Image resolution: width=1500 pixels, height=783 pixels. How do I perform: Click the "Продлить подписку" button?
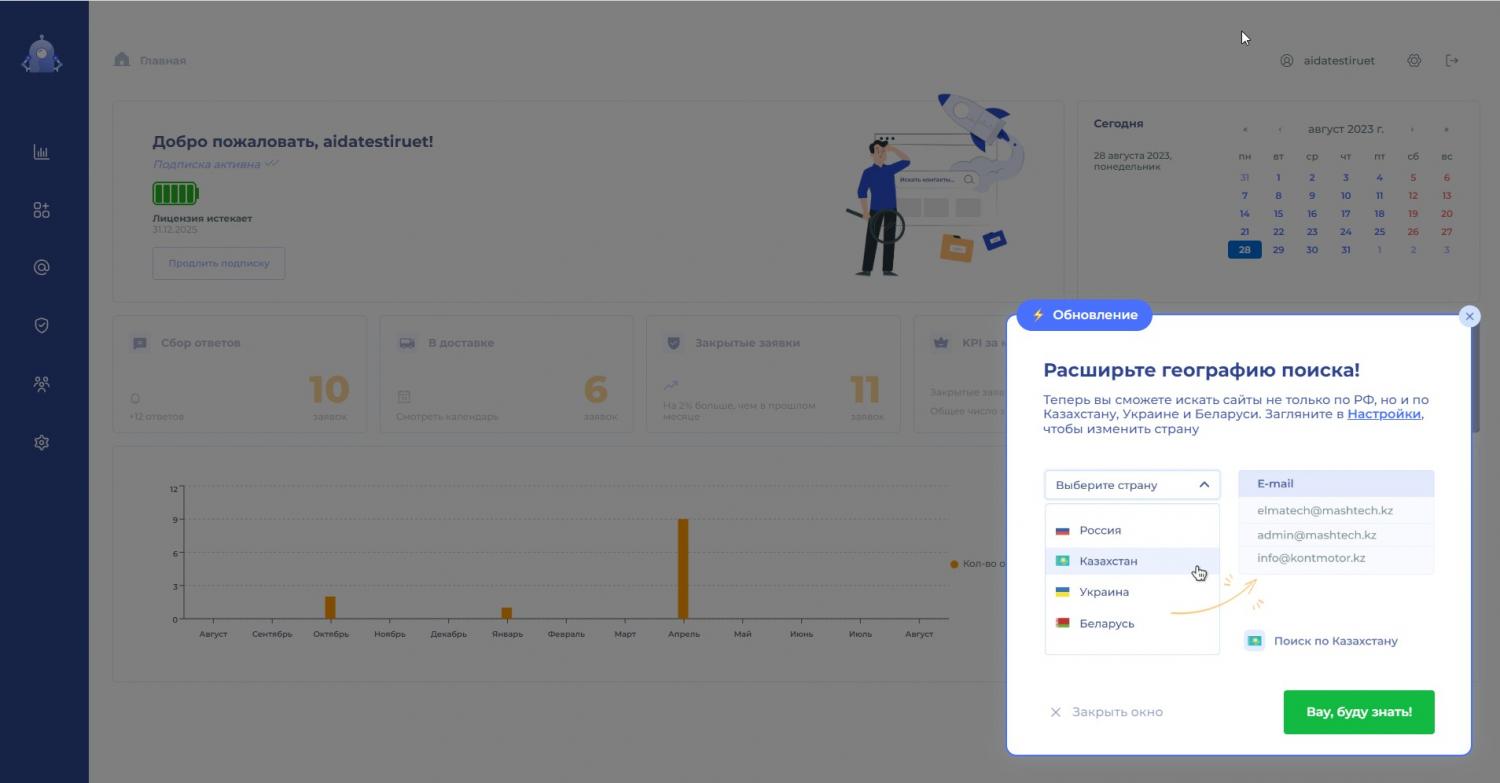click(x=219, y=264)
